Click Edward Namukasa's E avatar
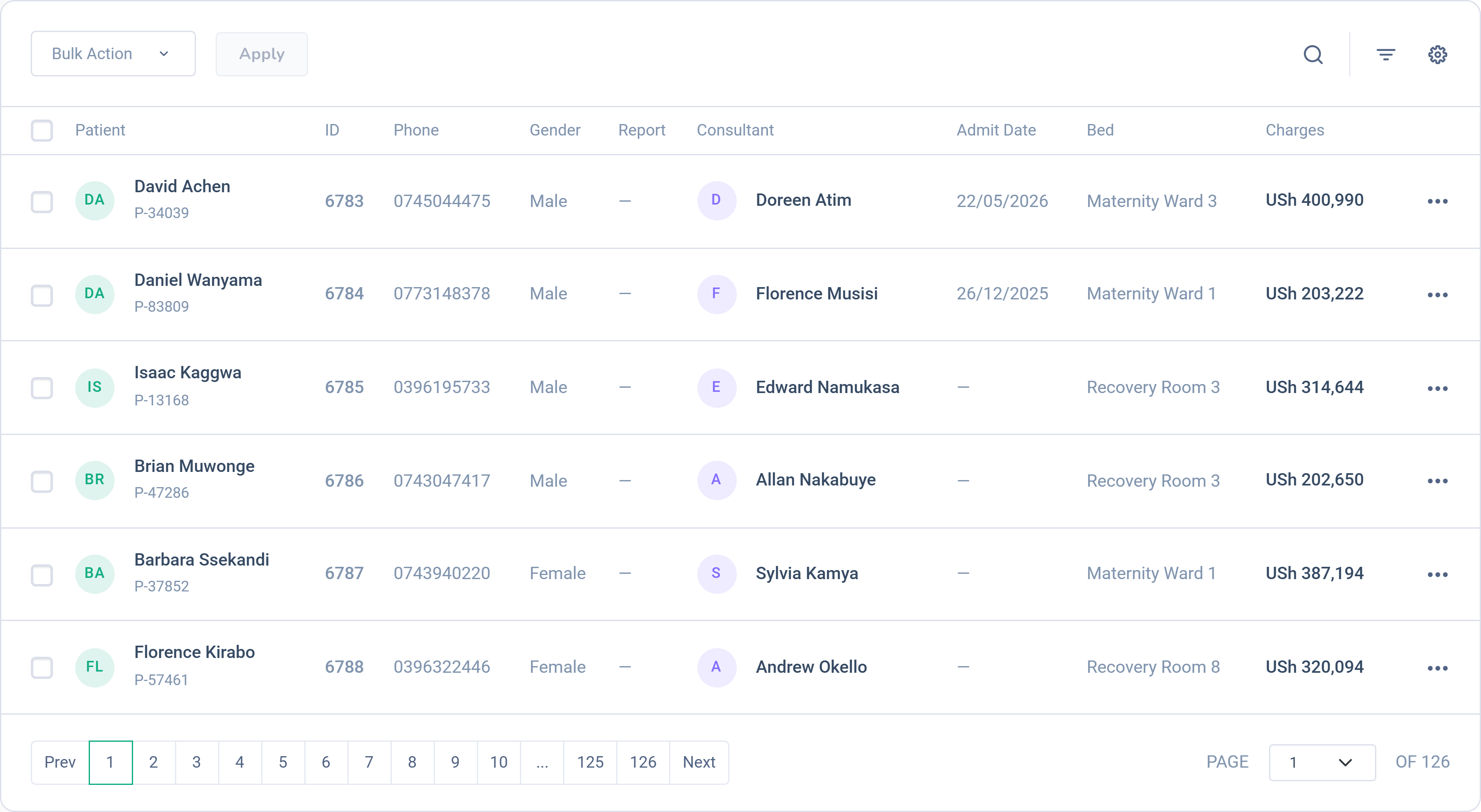The width and height of the screenshot is (1481, 812). tap(716, 388)
